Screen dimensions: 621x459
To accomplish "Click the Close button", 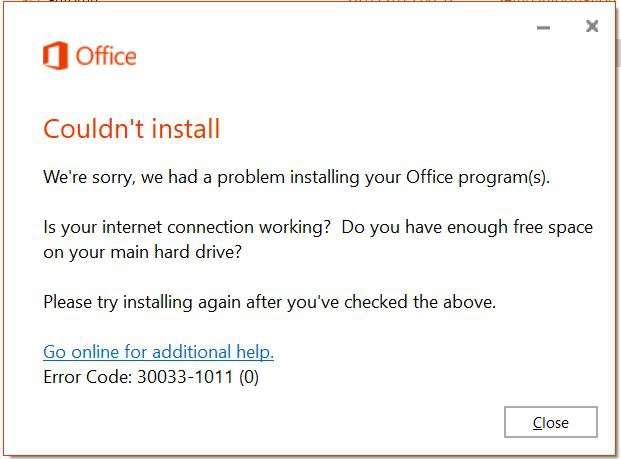I will pyautogui.click(x=551, y=422).
